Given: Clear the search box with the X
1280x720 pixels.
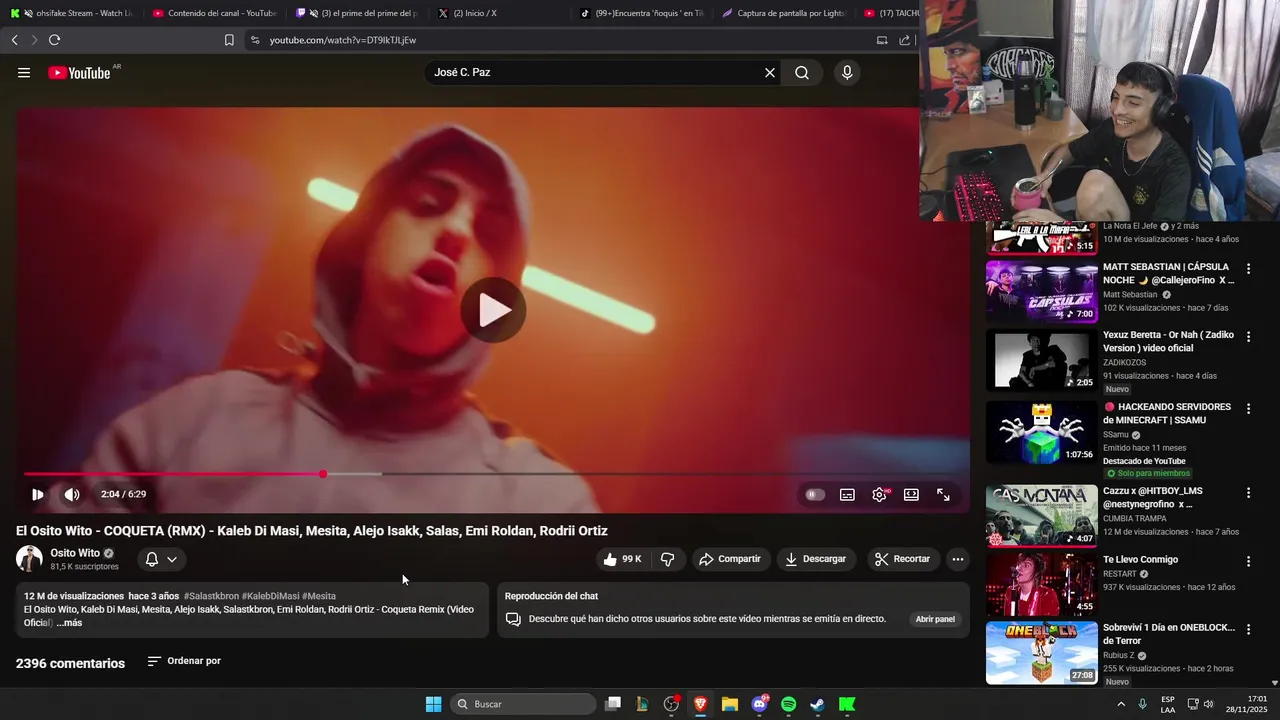Looking at the screenshot, I should click(770, 72).
